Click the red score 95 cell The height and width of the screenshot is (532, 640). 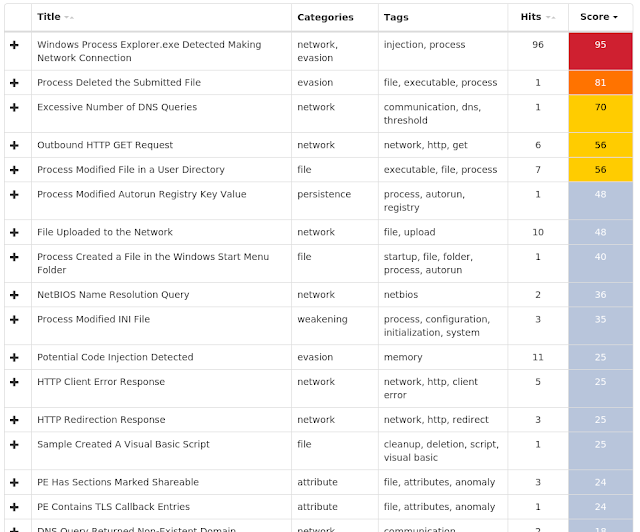click(600, 51)
